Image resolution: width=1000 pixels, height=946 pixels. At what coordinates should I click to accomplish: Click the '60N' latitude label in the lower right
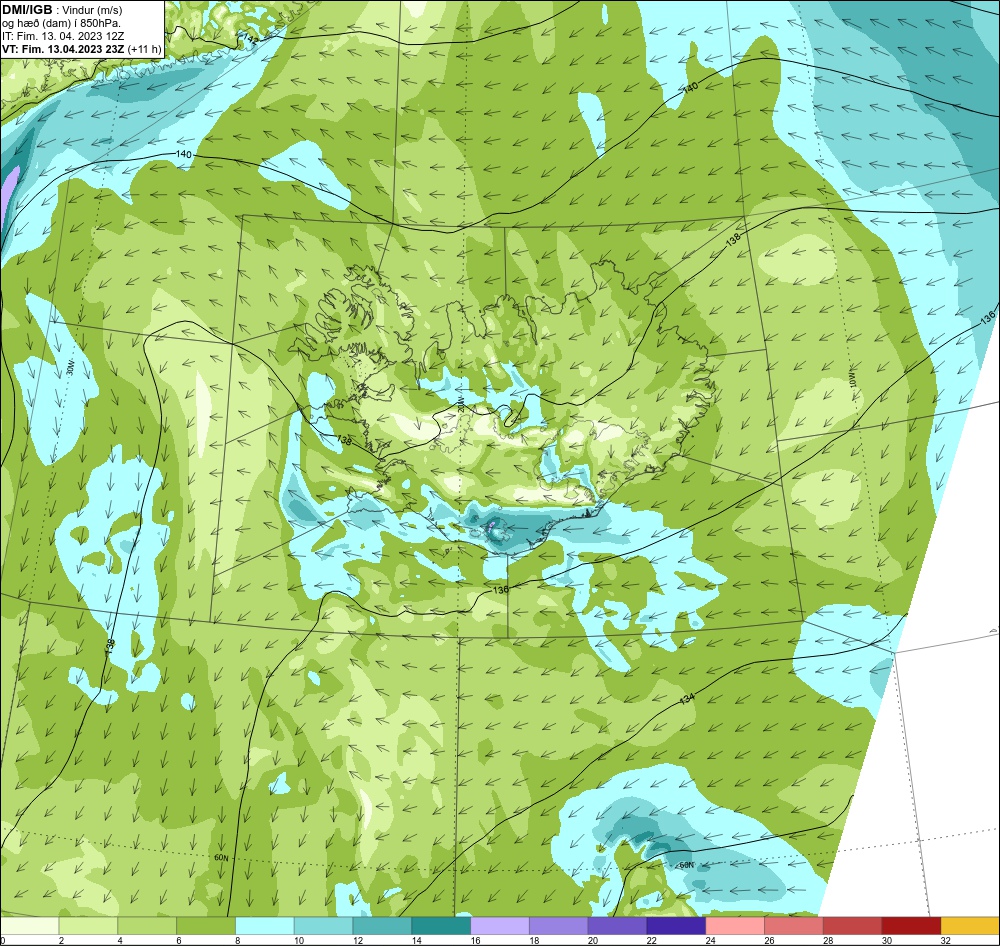coord(686,865)
